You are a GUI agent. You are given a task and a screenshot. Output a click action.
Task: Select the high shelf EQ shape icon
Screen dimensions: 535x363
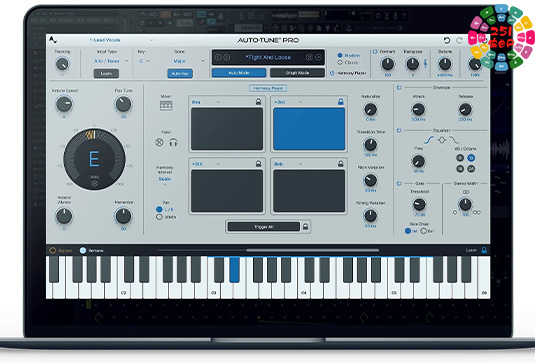[x=454, y=140]
